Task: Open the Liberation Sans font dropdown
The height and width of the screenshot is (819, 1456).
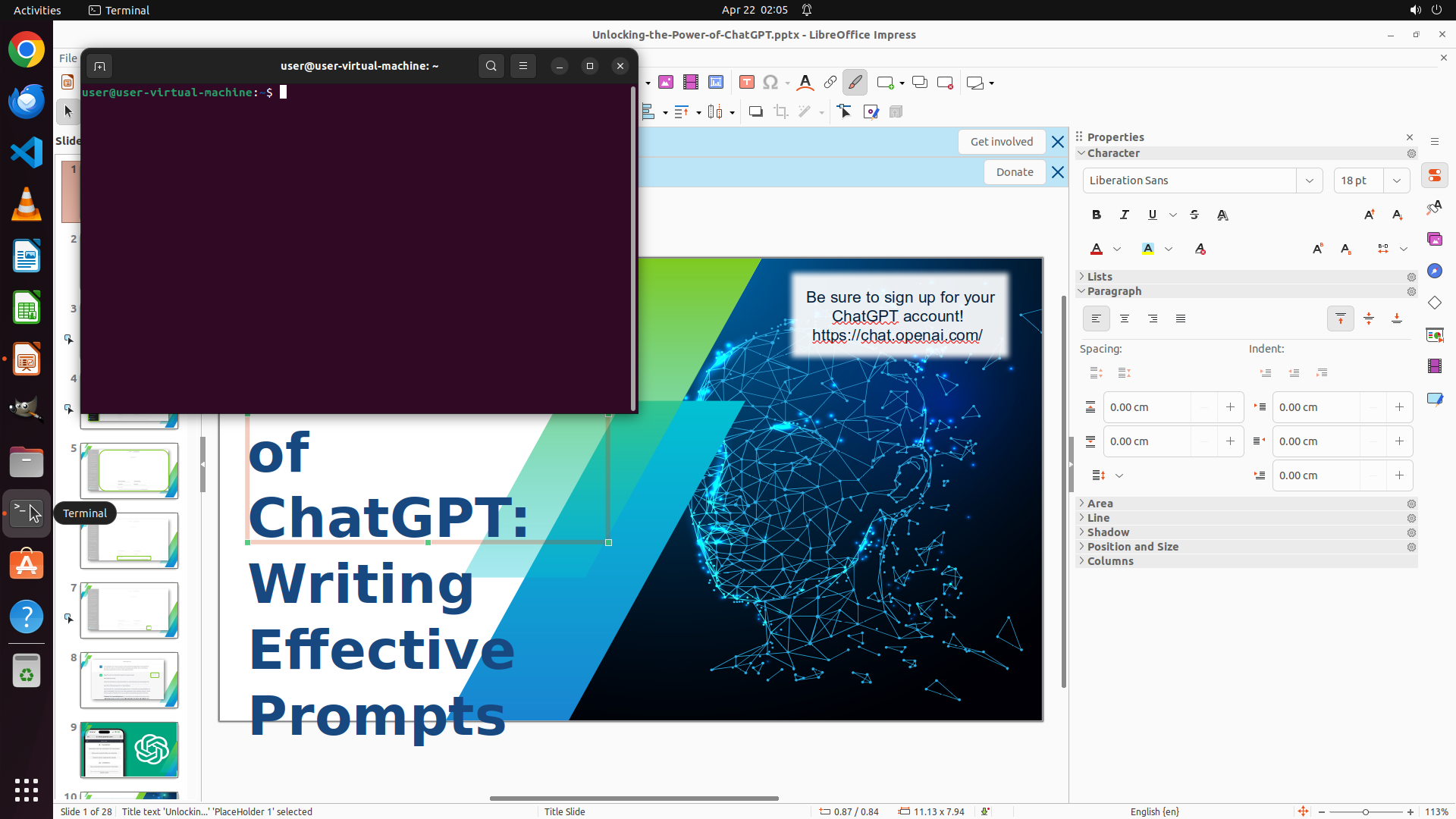Action: [x=1309, y=180]
